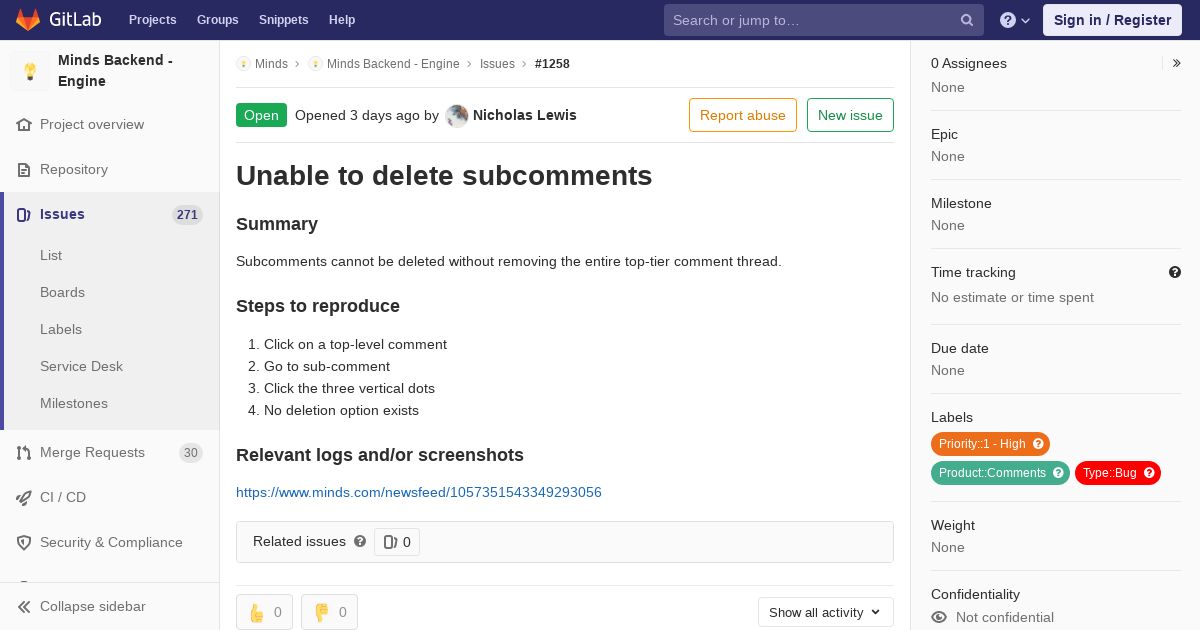Open Projects menu in top bar
This screenshot has height=630, width=1200.
(x=152, y=20)
